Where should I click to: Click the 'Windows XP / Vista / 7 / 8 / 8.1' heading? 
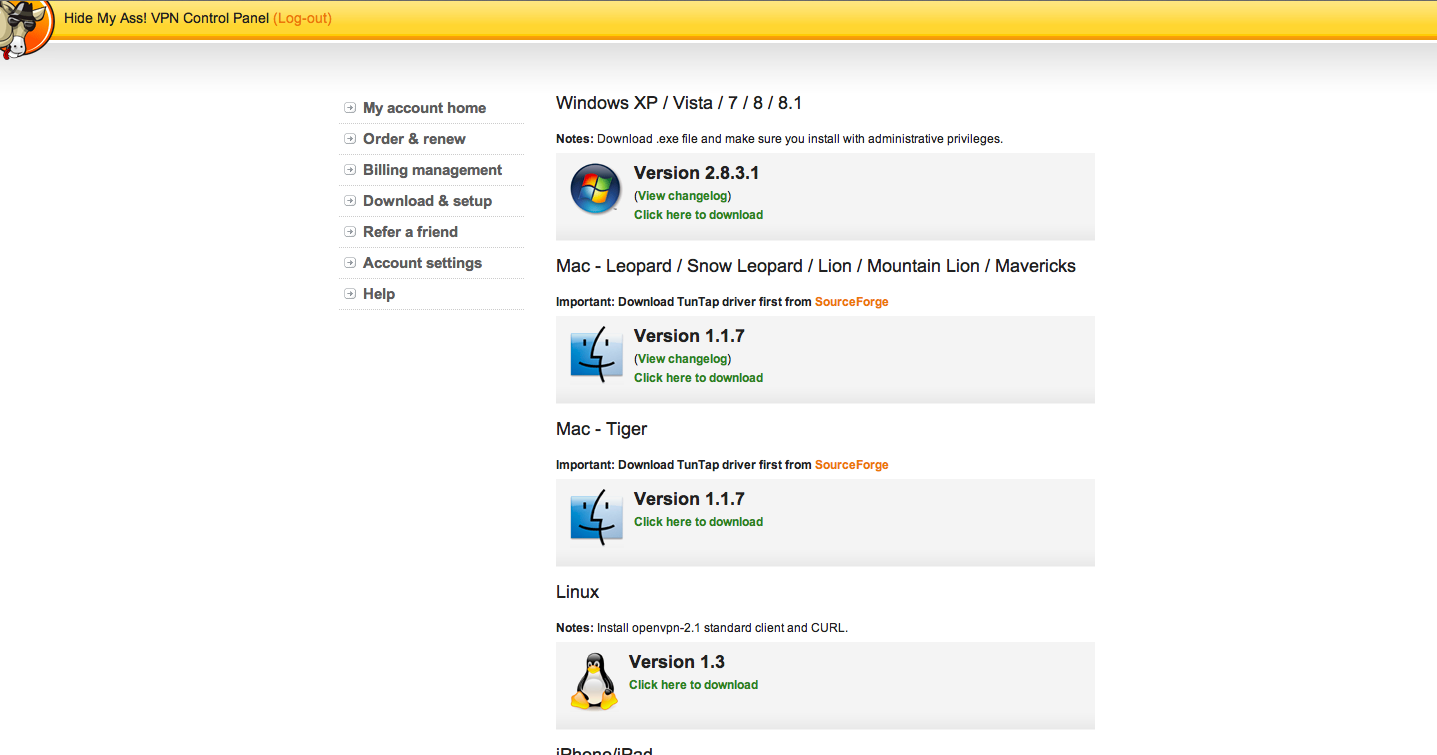679,103
